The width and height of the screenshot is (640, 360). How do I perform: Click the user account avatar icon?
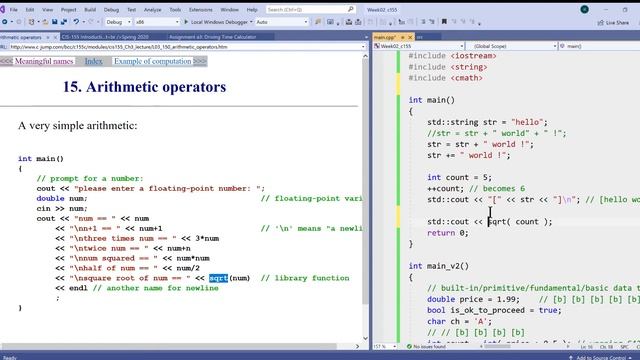(584, 9)
